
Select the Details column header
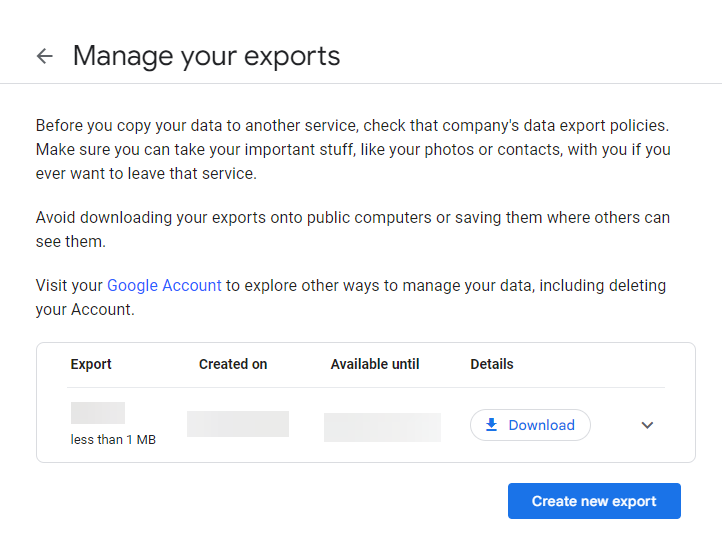click(x=492, y=364)
